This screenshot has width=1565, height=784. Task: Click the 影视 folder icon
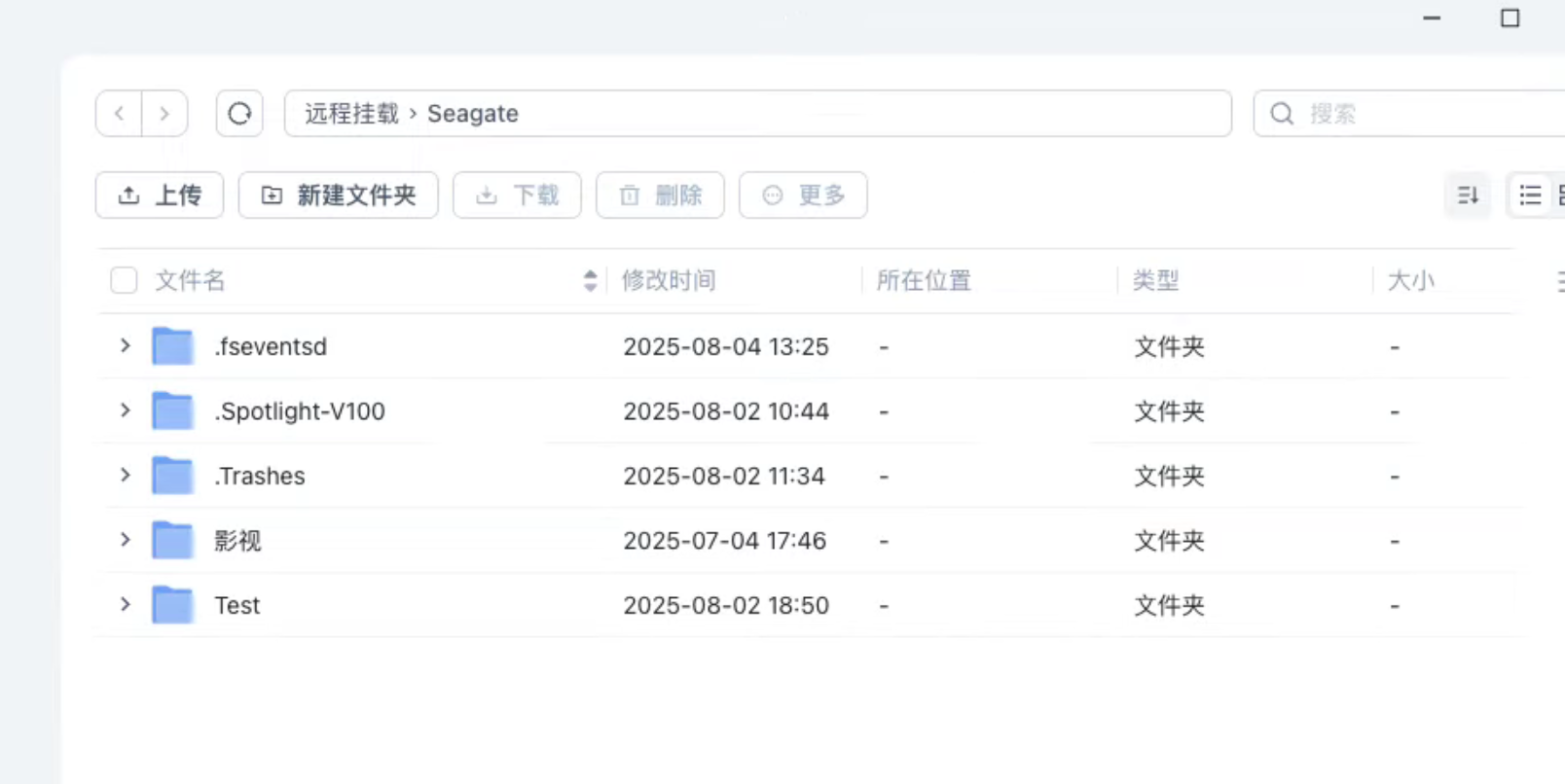click(x=172, y=541)
